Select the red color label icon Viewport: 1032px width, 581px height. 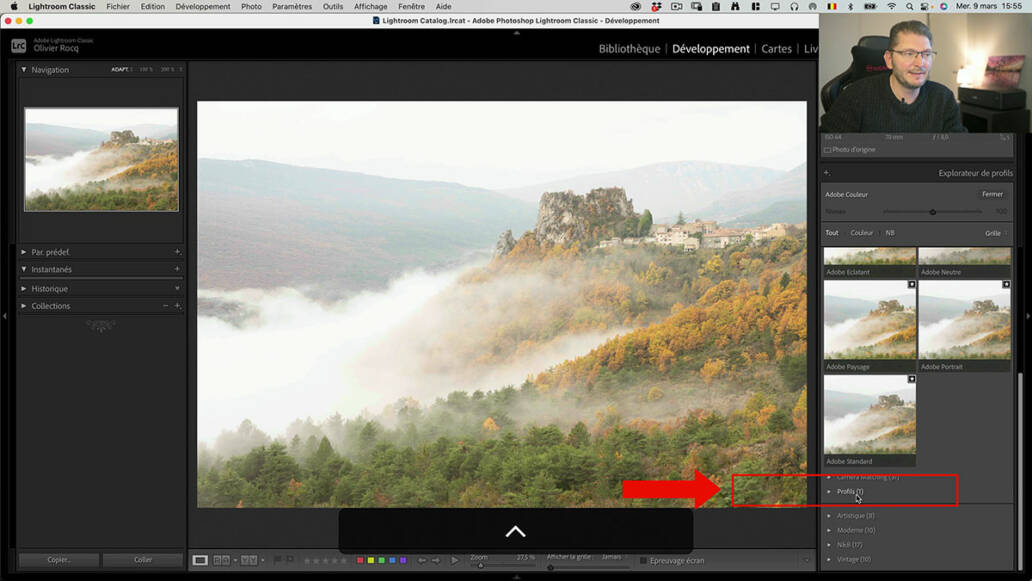coord(360,561)
